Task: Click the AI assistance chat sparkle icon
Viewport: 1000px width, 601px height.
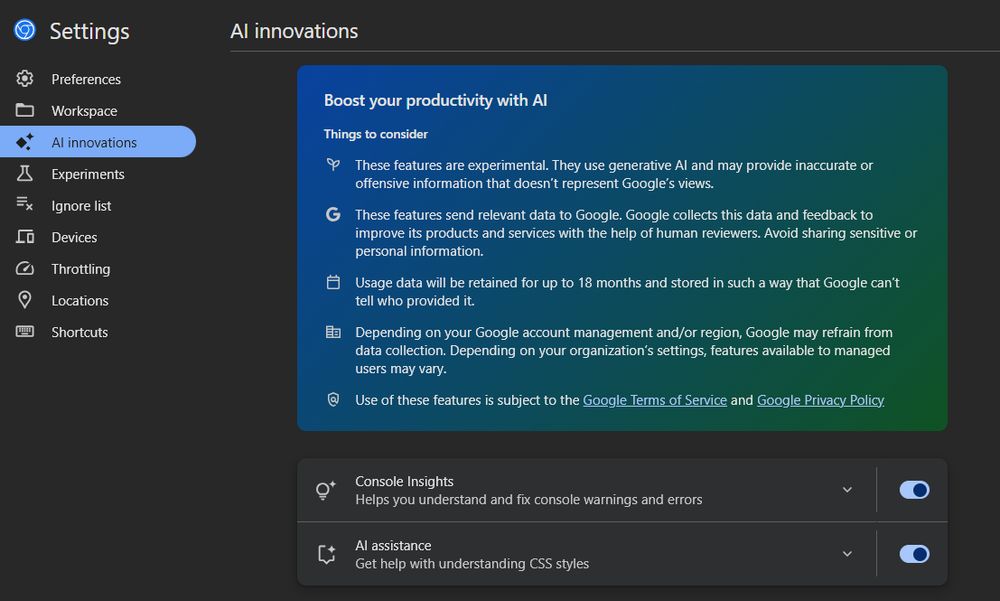Action: click(327, 554)
